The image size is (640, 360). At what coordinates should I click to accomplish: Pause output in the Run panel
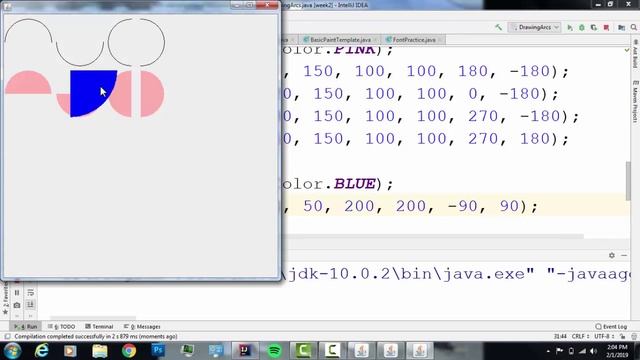coord(17,293)
